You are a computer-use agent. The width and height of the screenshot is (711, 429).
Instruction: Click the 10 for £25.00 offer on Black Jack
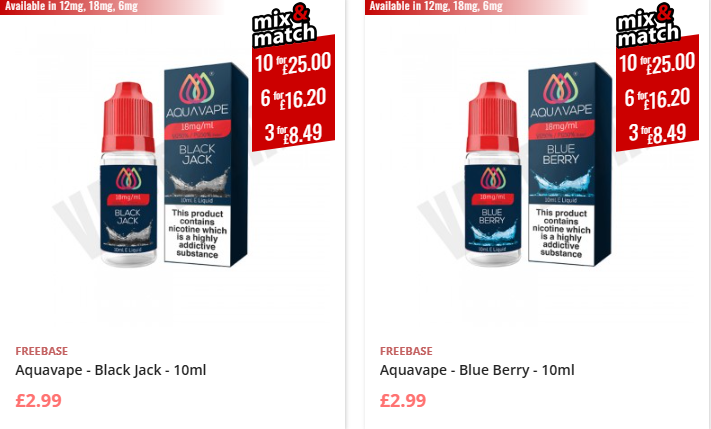[293, 63]
